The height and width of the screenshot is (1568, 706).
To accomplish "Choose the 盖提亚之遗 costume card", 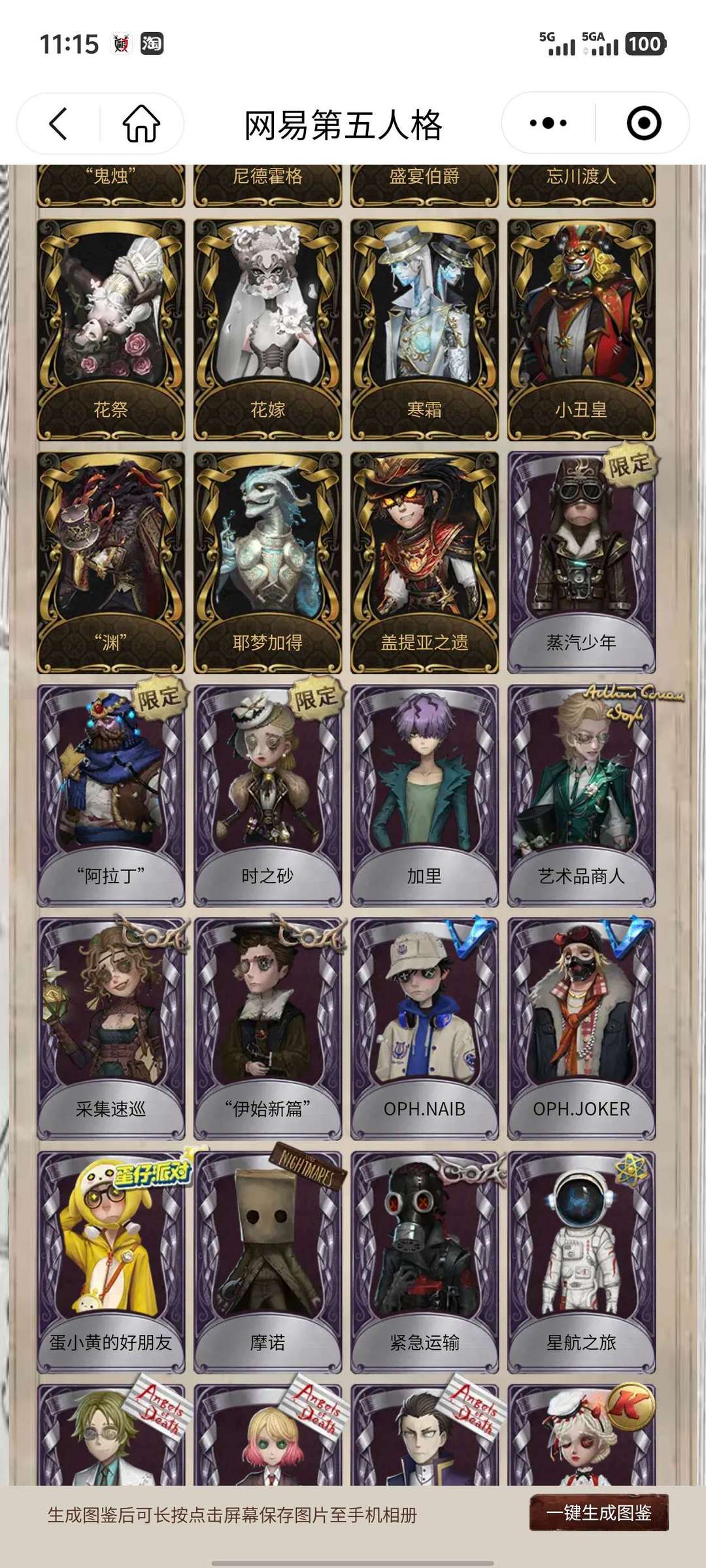I will tap(424, 563).
